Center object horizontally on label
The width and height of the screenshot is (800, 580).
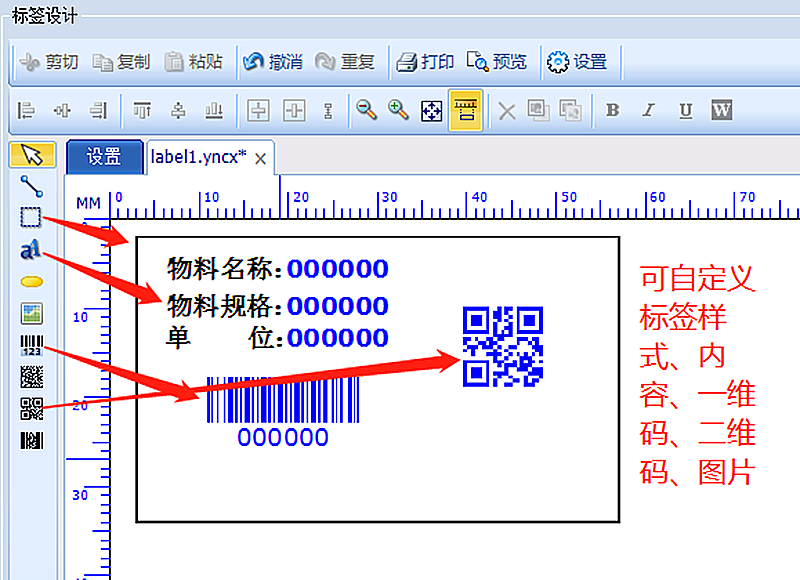click(258, 110)
